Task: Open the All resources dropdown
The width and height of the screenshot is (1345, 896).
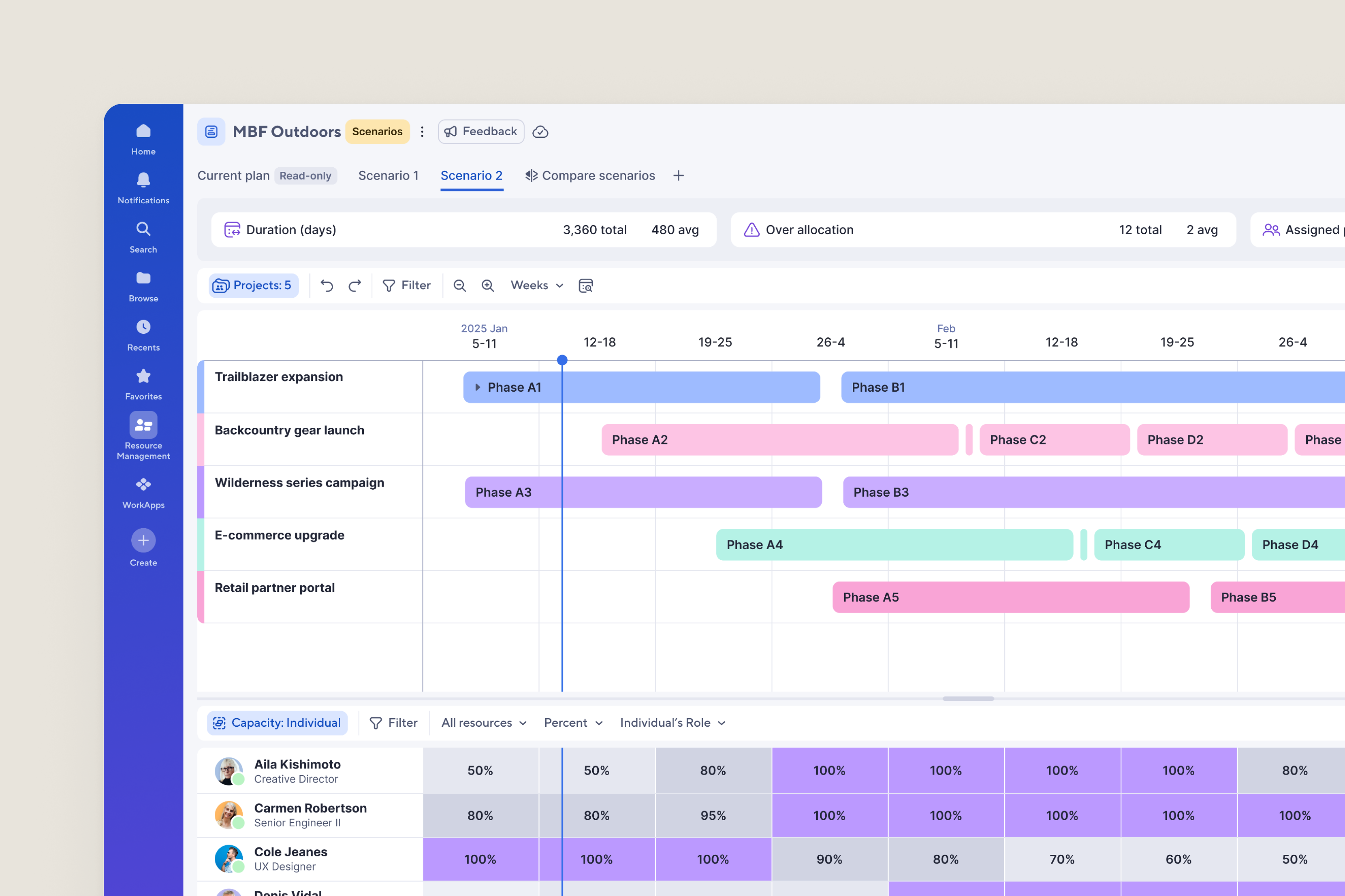Action: click(483, 723)
